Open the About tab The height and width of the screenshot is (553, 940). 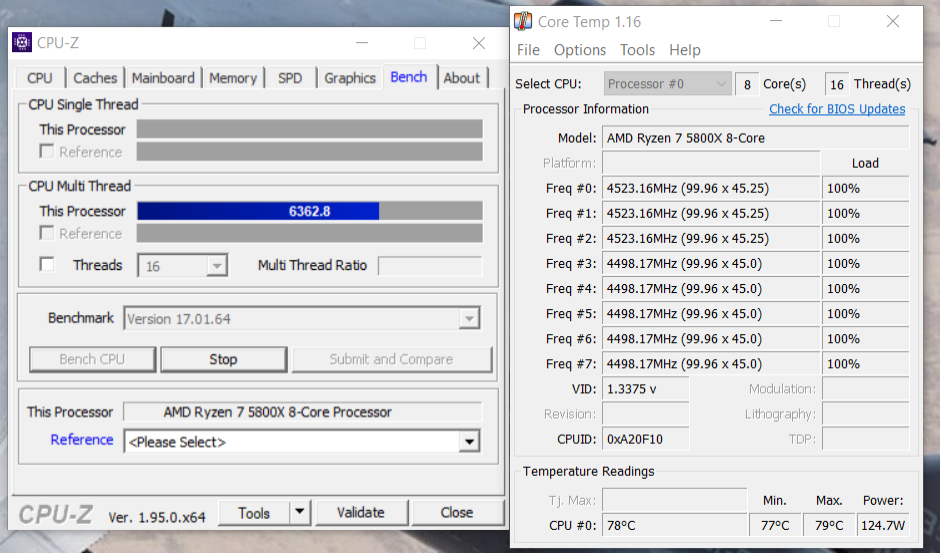point(462,78)
